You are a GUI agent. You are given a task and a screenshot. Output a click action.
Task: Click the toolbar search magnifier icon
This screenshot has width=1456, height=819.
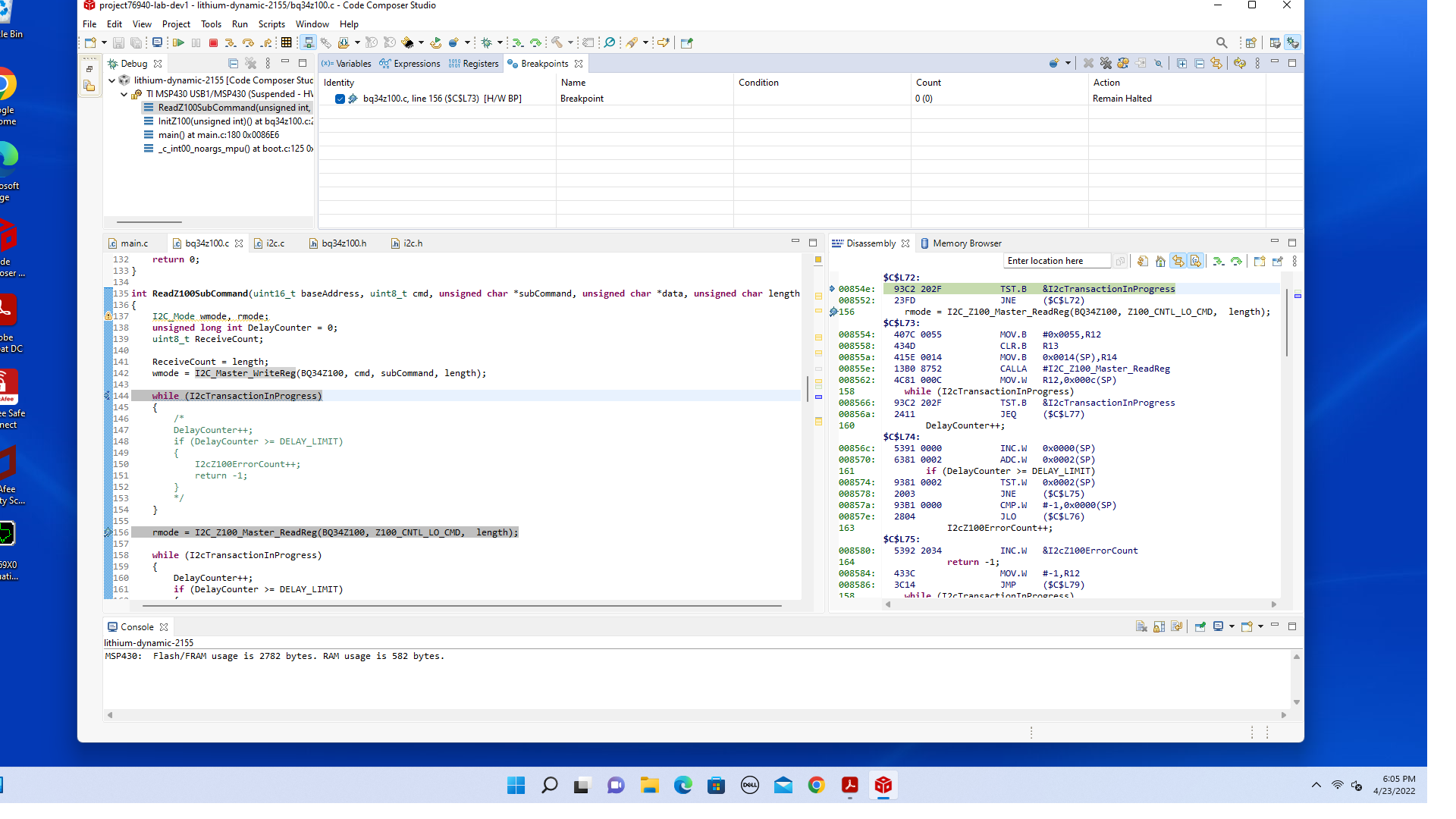pos(1221,43)
